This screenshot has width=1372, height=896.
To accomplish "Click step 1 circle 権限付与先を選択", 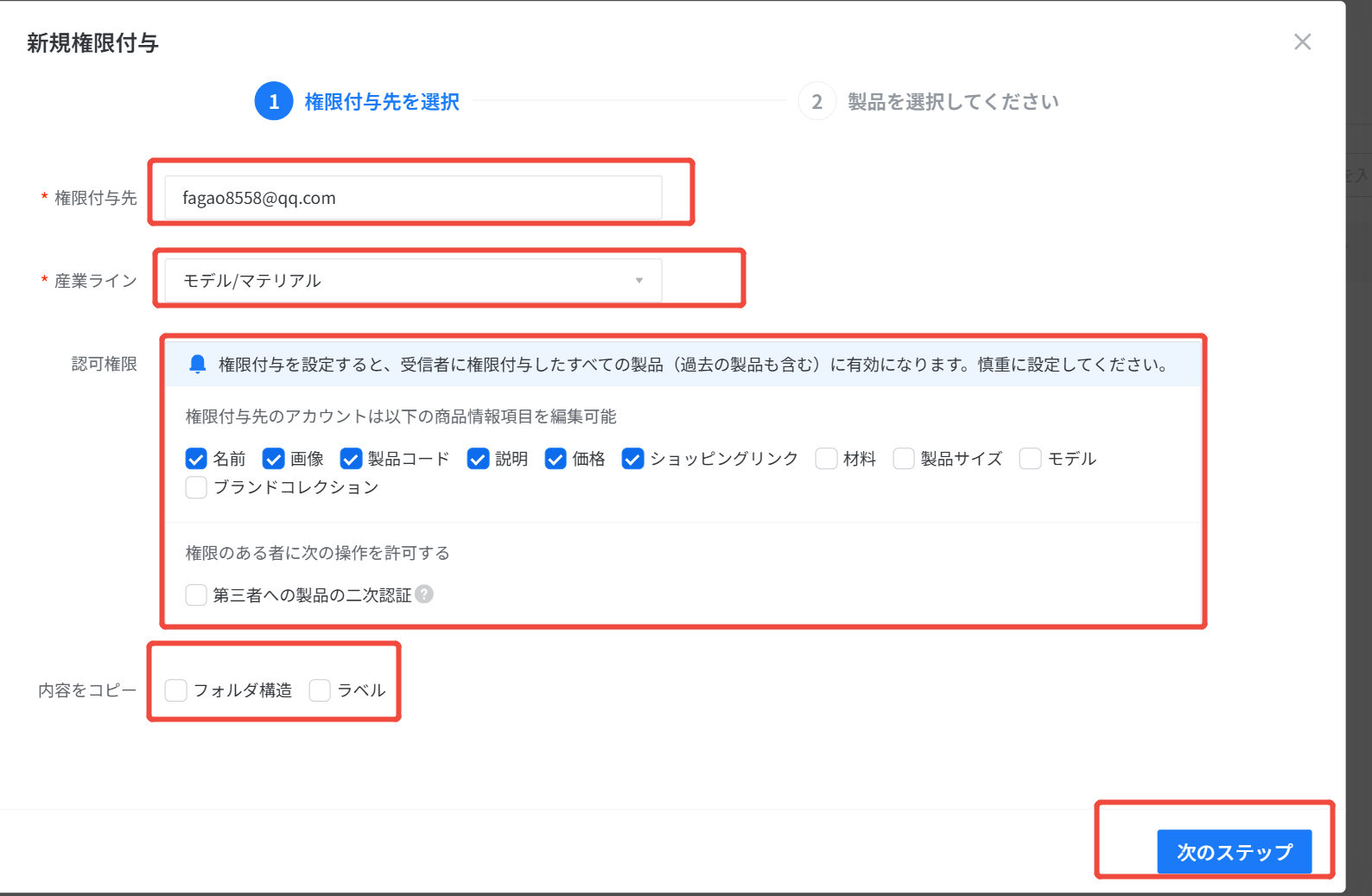I will pyautogui.click(x=274, y=101).
